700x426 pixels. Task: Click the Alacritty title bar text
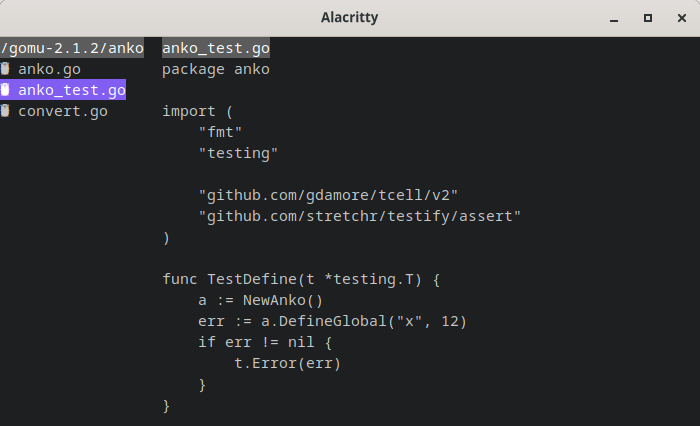[350, 17]
